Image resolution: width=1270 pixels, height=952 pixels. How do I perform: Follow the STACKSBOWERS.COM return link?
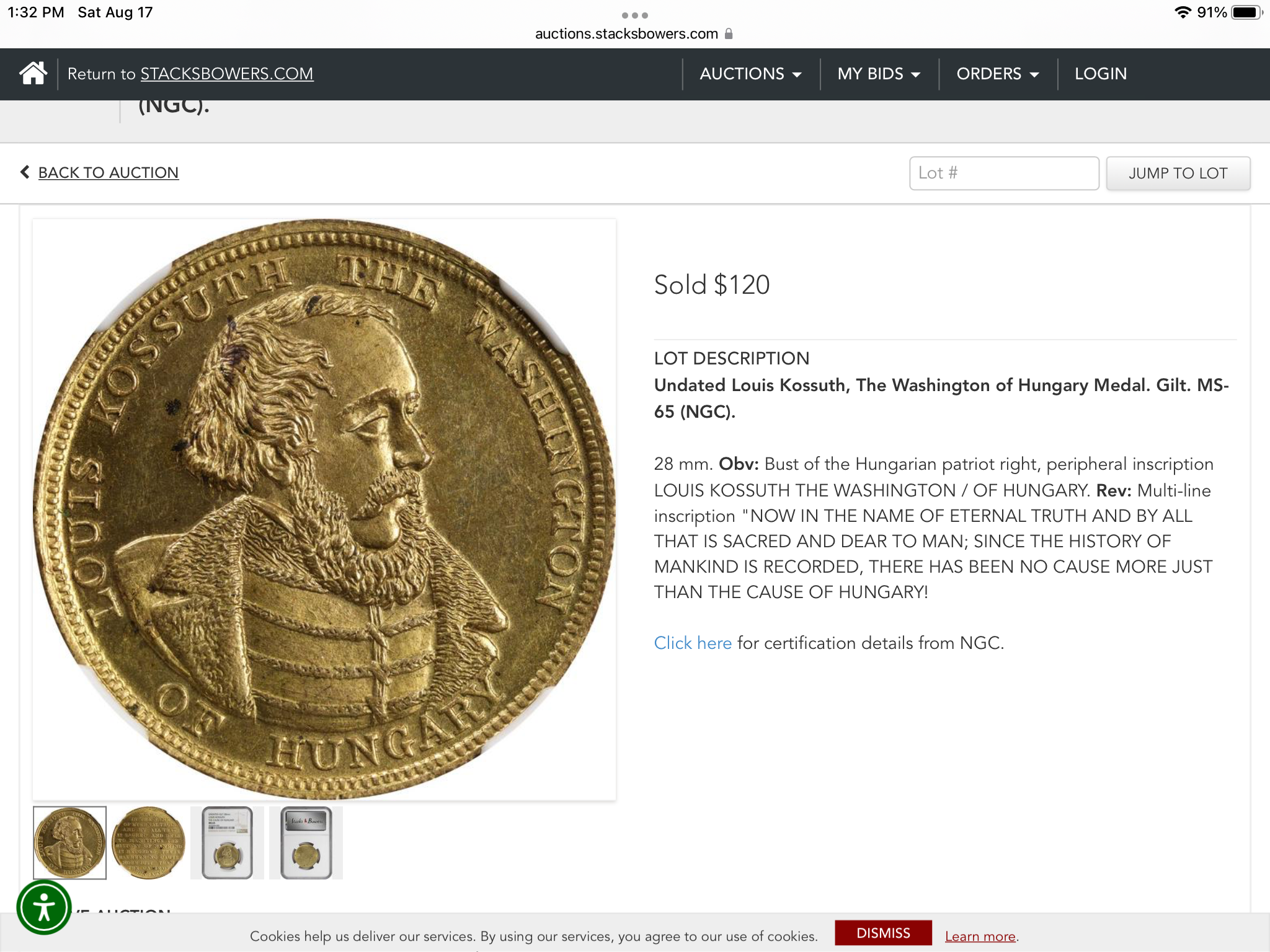[227, 74]
